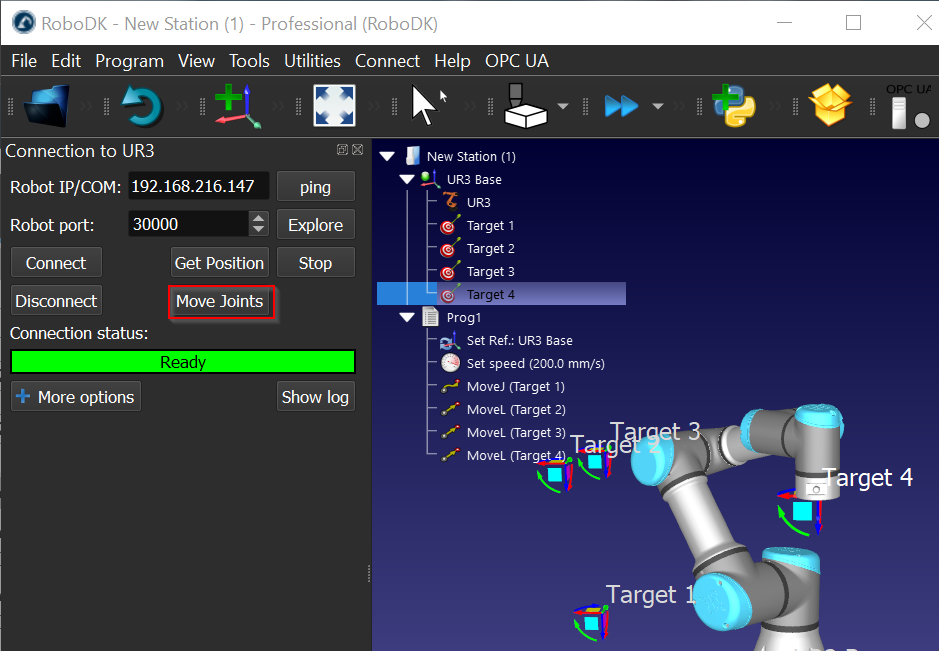Click the Show log button

click(x=316, y=396)
